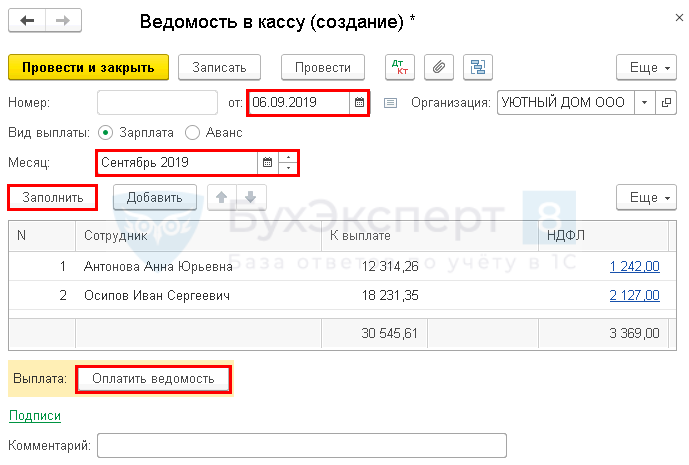Click the К выплате column header

pos(430,236)
